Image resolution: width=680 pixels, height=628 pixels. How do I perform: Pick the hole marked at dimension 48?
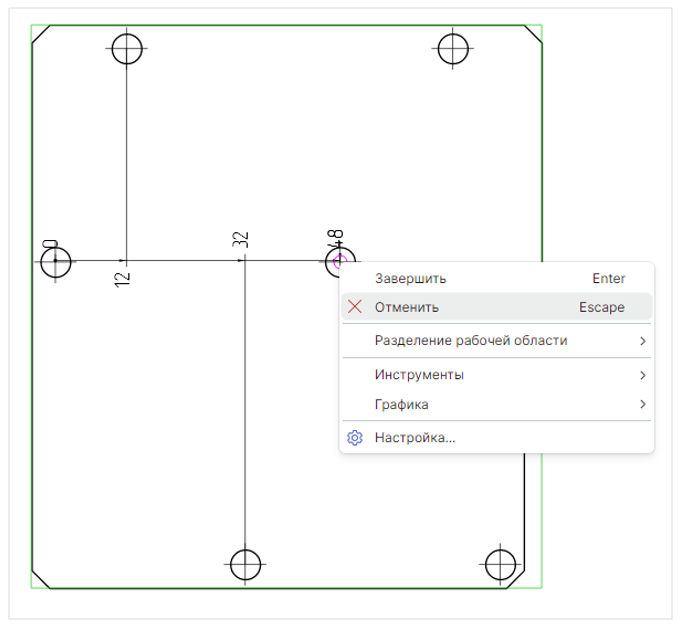point(338,262)
